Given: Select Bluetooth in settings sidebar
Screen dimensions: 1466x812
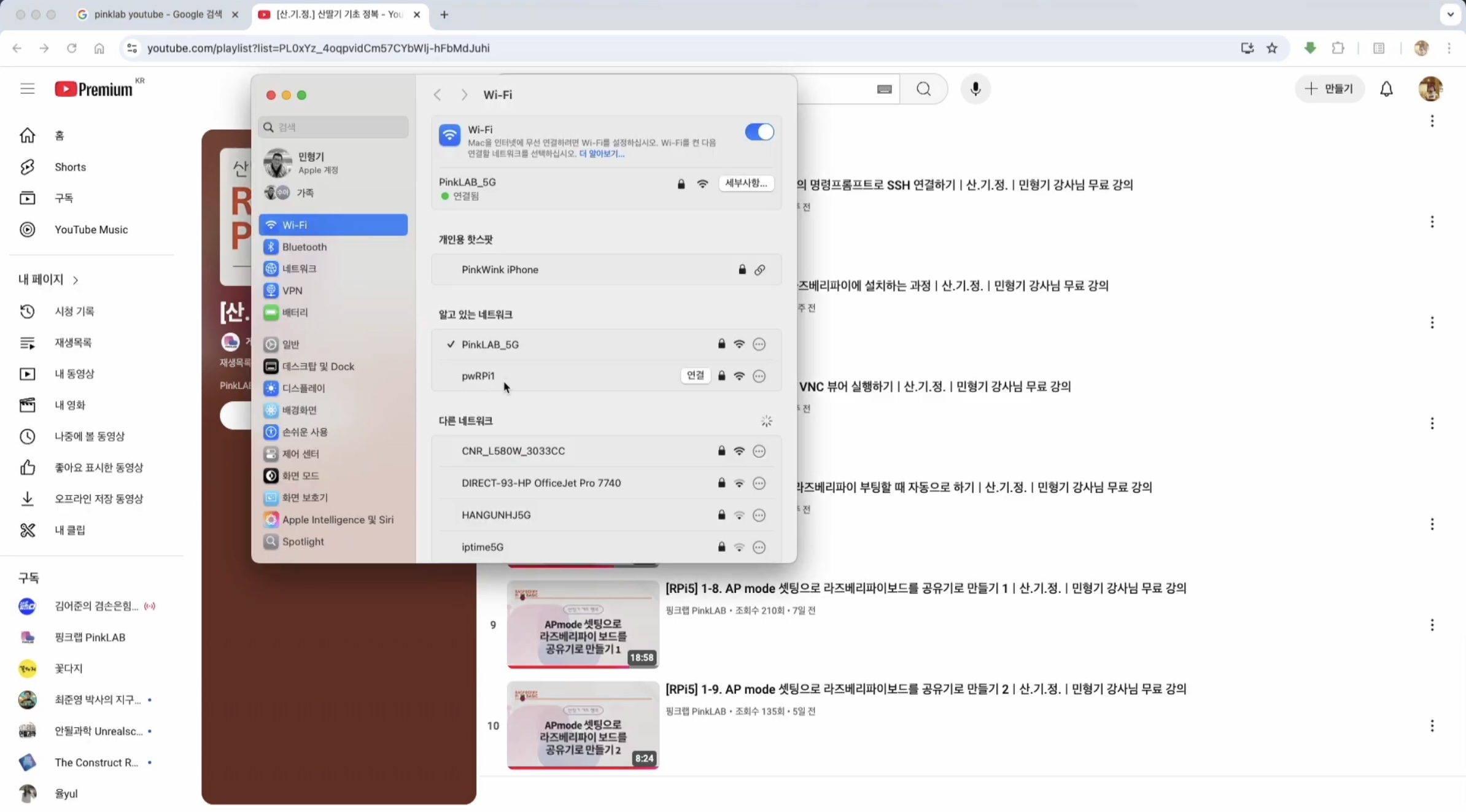Looking at the screenshot, I should click(304, 247).
